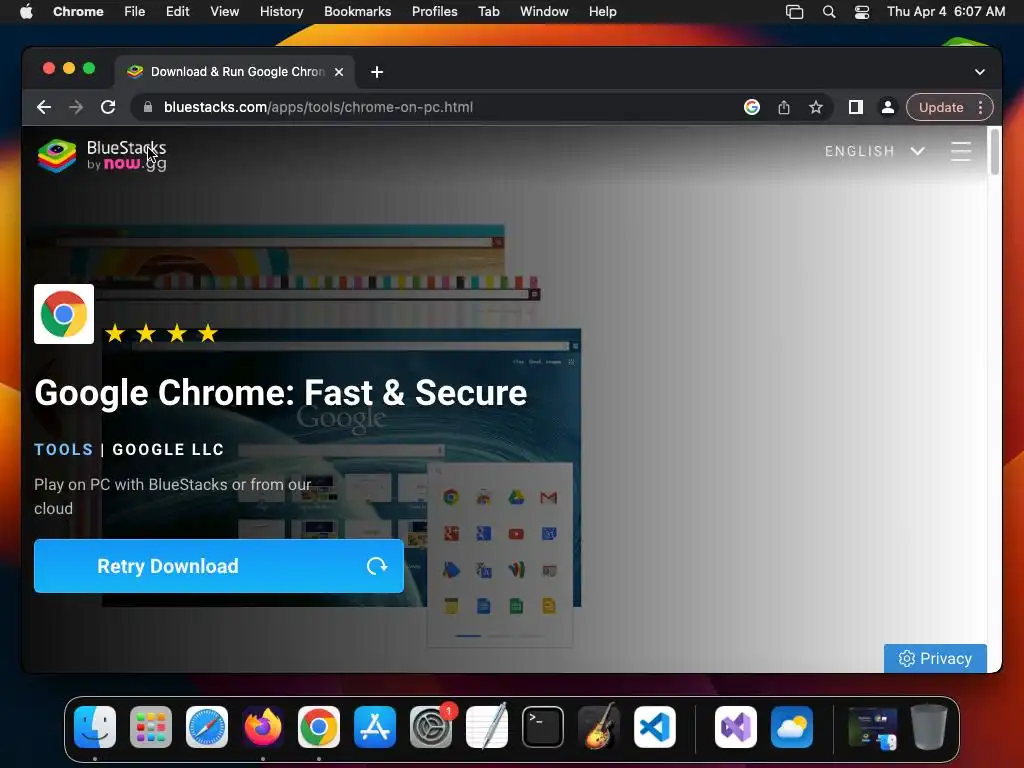Open the BlueStacks hamburger menu
This screenshot has height=768, width=1024.
pos(961,152)
